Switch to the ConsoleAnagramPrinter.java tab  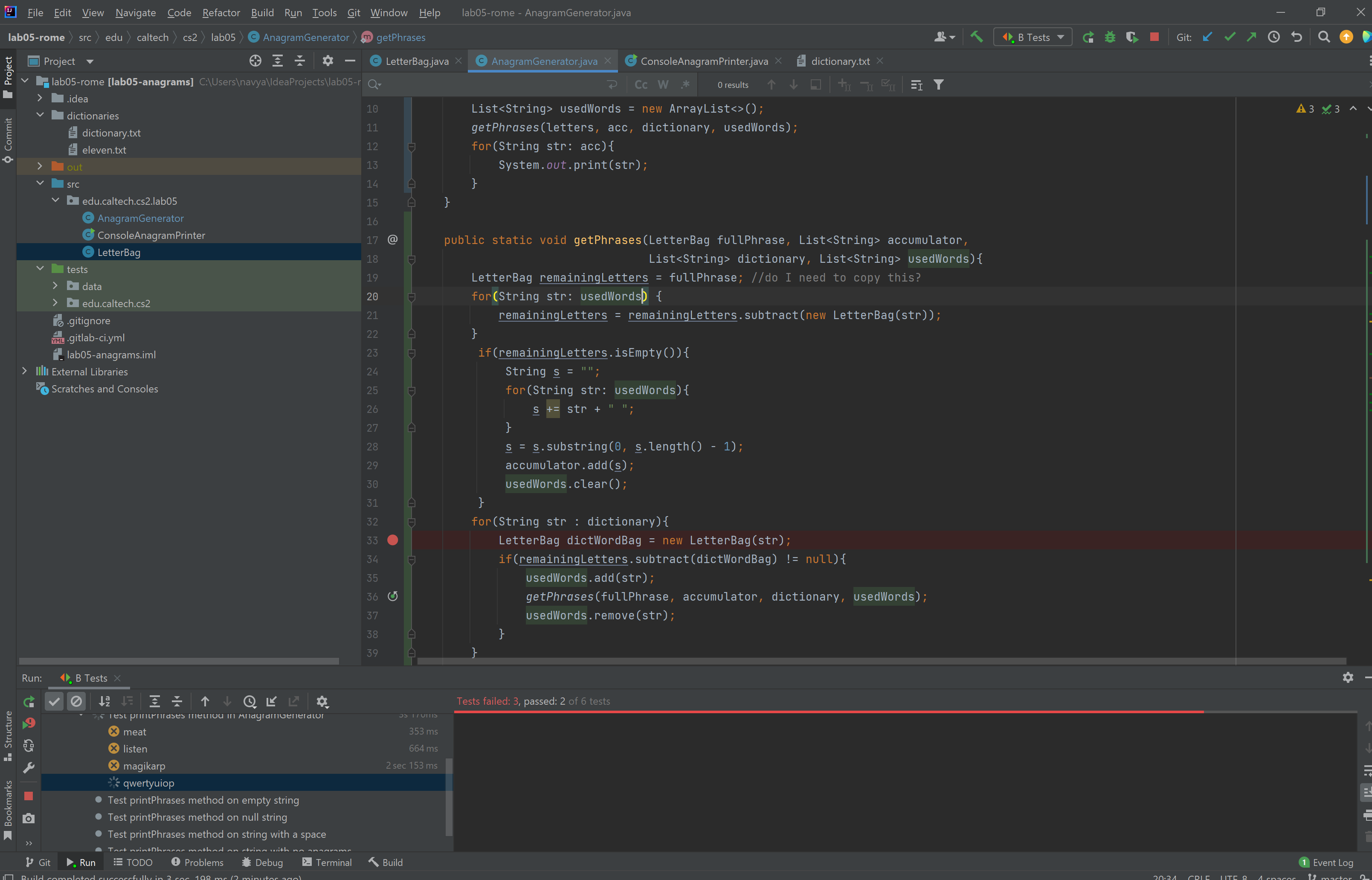(703, 61)
